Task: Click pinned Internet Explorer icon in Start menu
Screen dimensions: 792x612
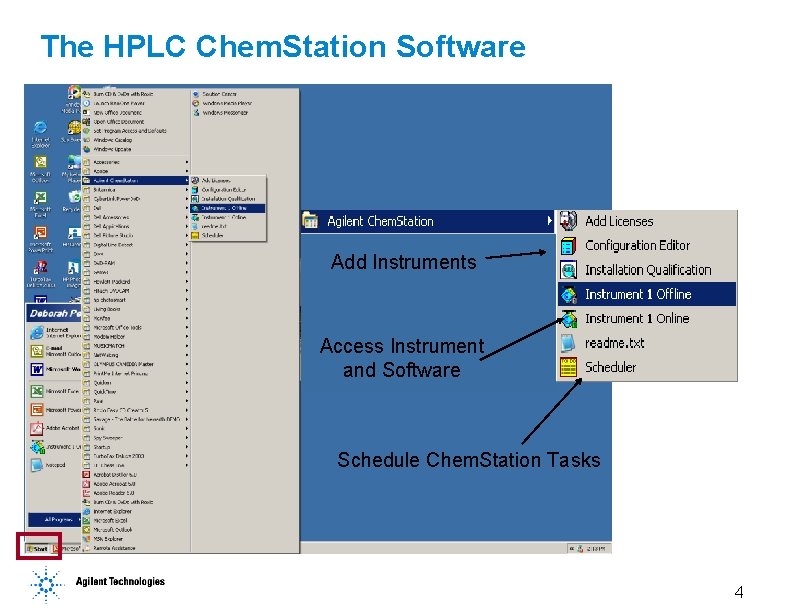Action: (x=37, y=332)
